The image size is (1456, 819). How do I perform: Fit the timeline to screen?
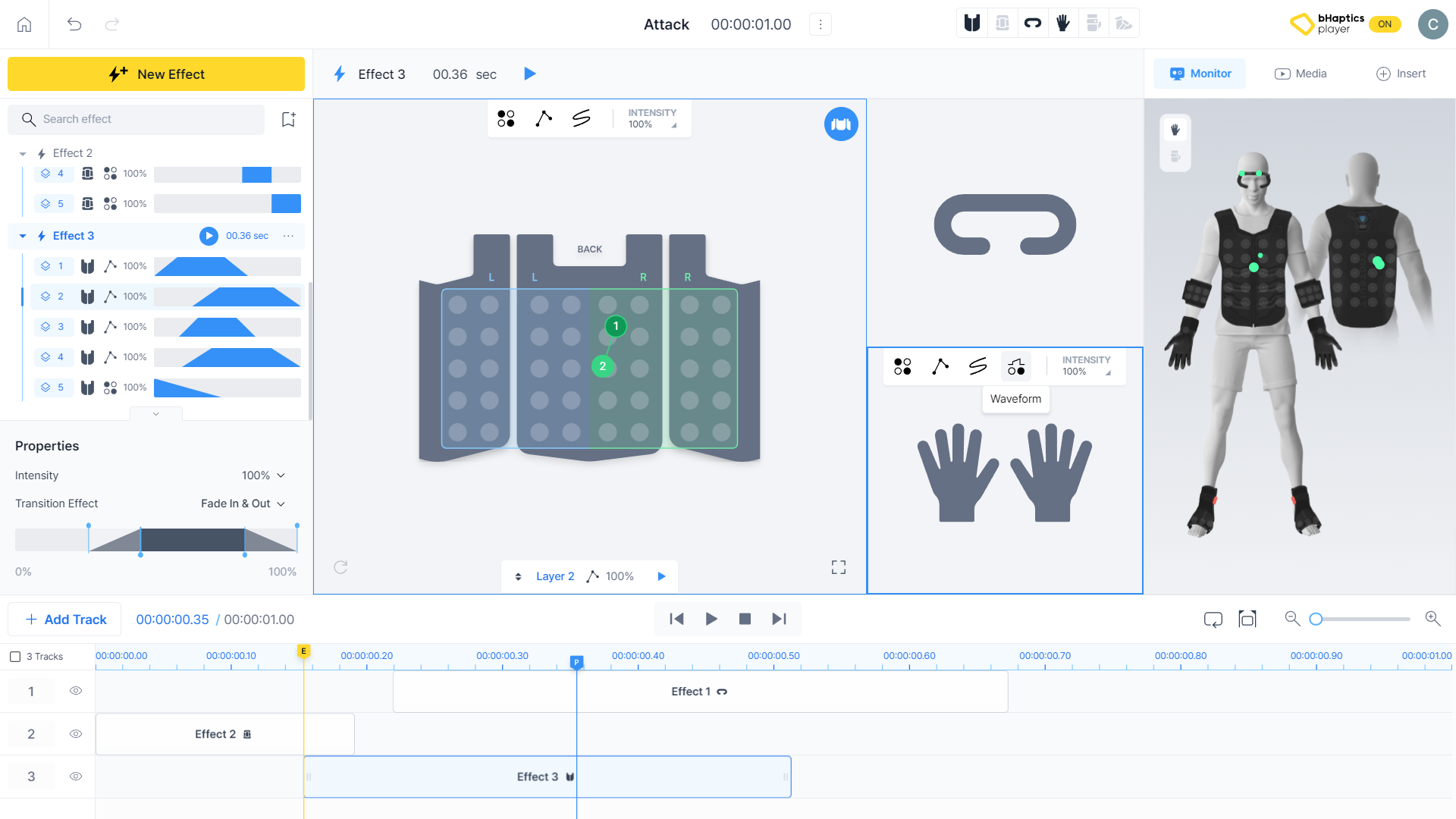click(1247, 619)
